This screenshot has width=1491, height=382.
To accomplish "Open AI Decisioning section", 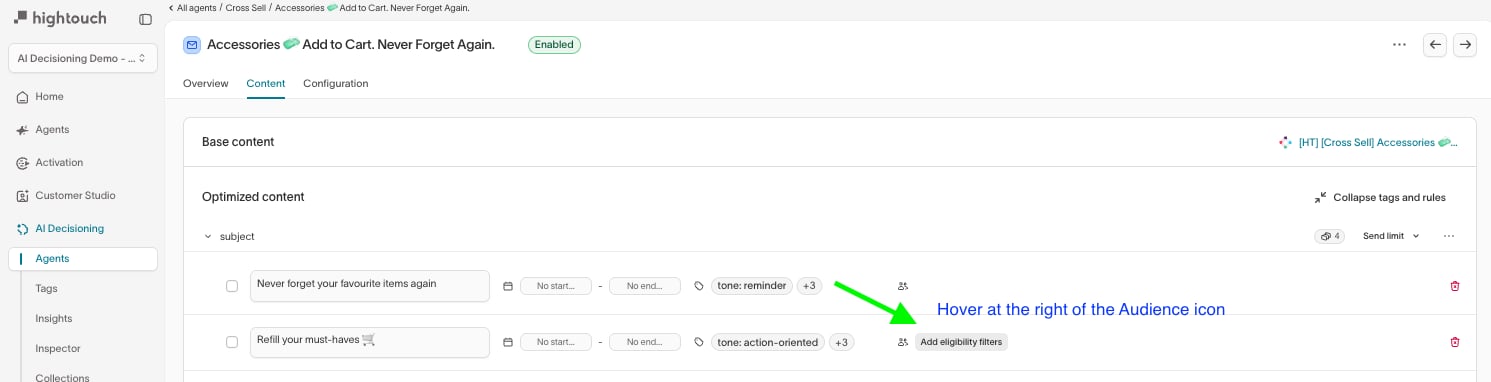I will click(x=69, y=229).
